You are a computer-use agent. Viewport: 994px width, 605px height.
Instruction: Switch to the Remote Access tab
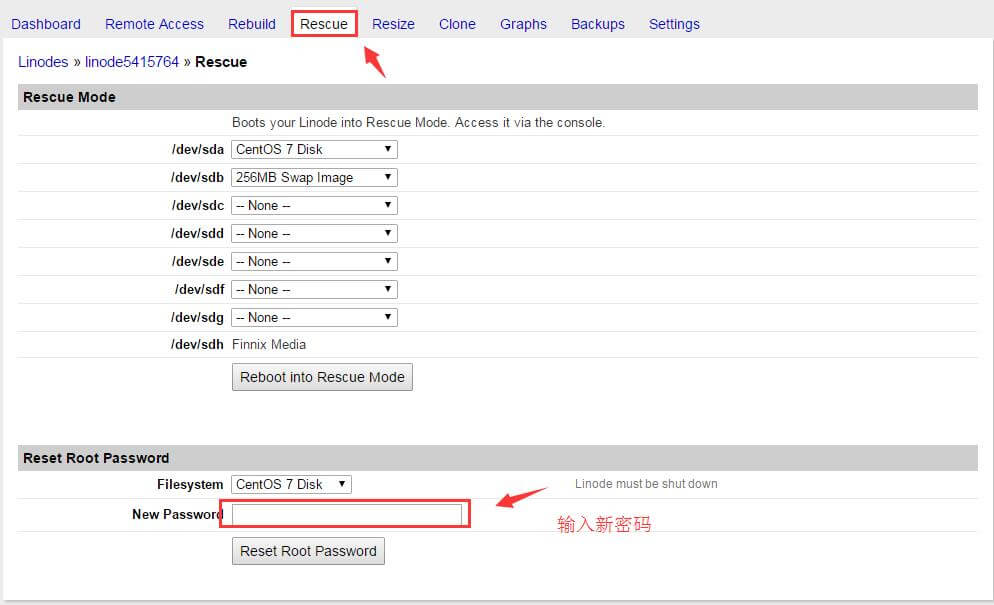coord(154,24)
